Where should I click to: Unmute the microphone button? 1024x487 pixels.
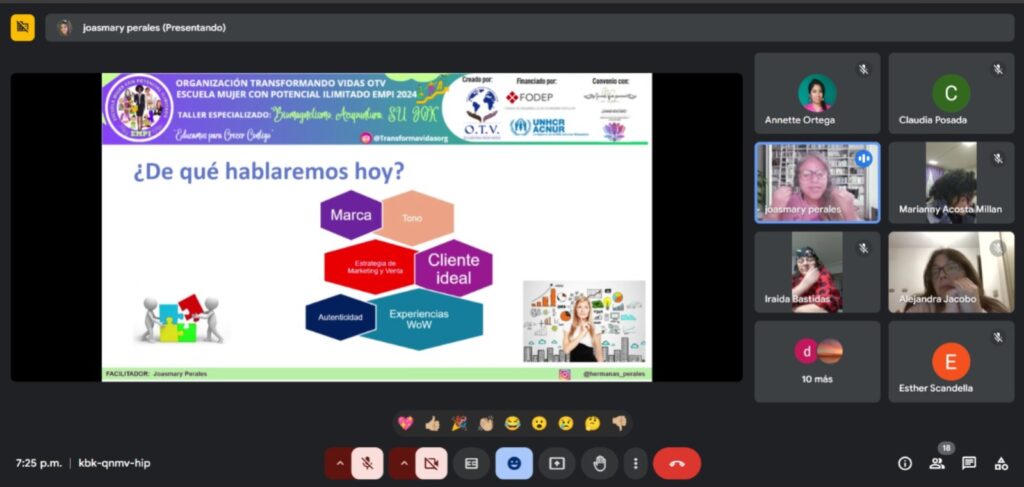(x=367, y=463)
